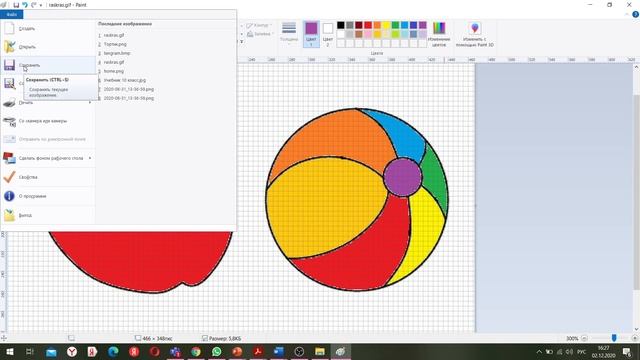Click Изменить с помощью Paint 3D
This screenshot has height=360, width=640.
tap(474, 34)
